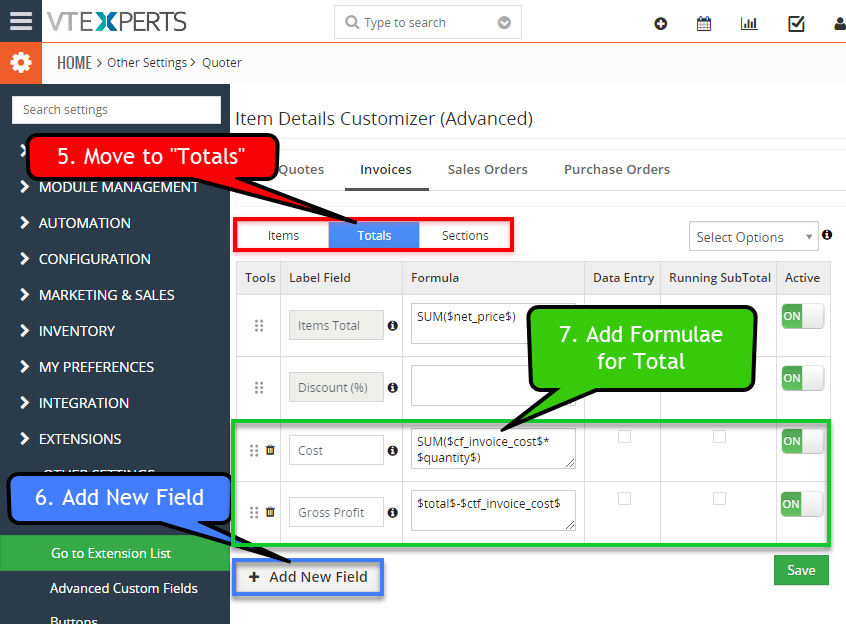Image resolution: width=846 pixels, height=624 pixels.
Task: Switch to the Sales Orders tab
Action: tap(488, 169)
